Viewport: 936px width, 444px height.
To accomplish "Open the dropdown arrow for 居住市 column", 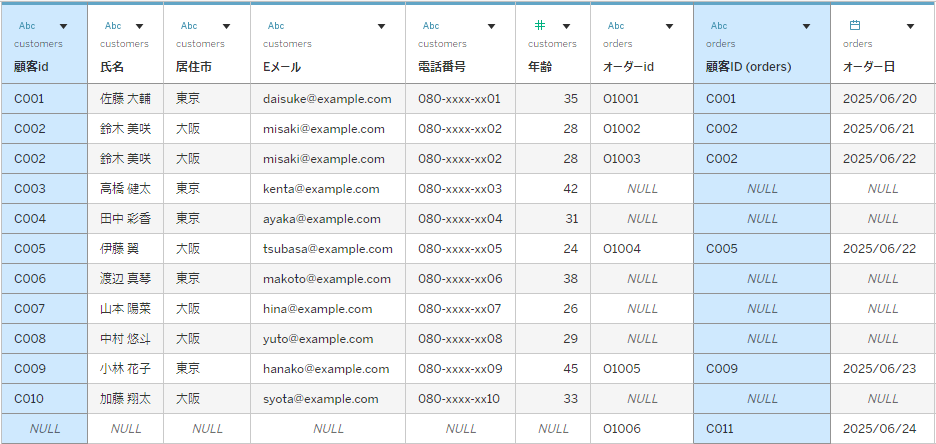I will (226, 26).
